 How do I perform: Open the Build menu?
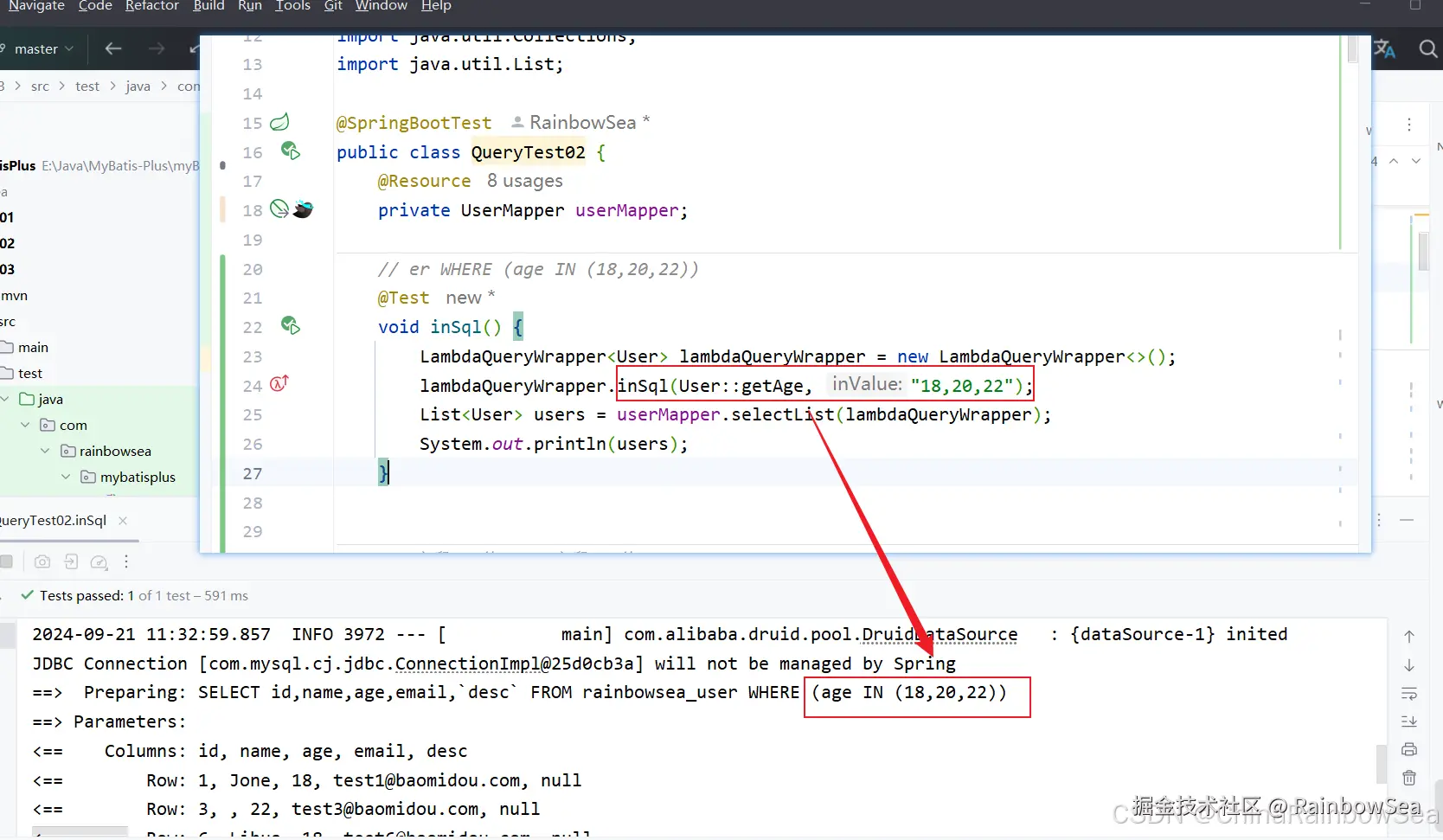click(208, 6)
